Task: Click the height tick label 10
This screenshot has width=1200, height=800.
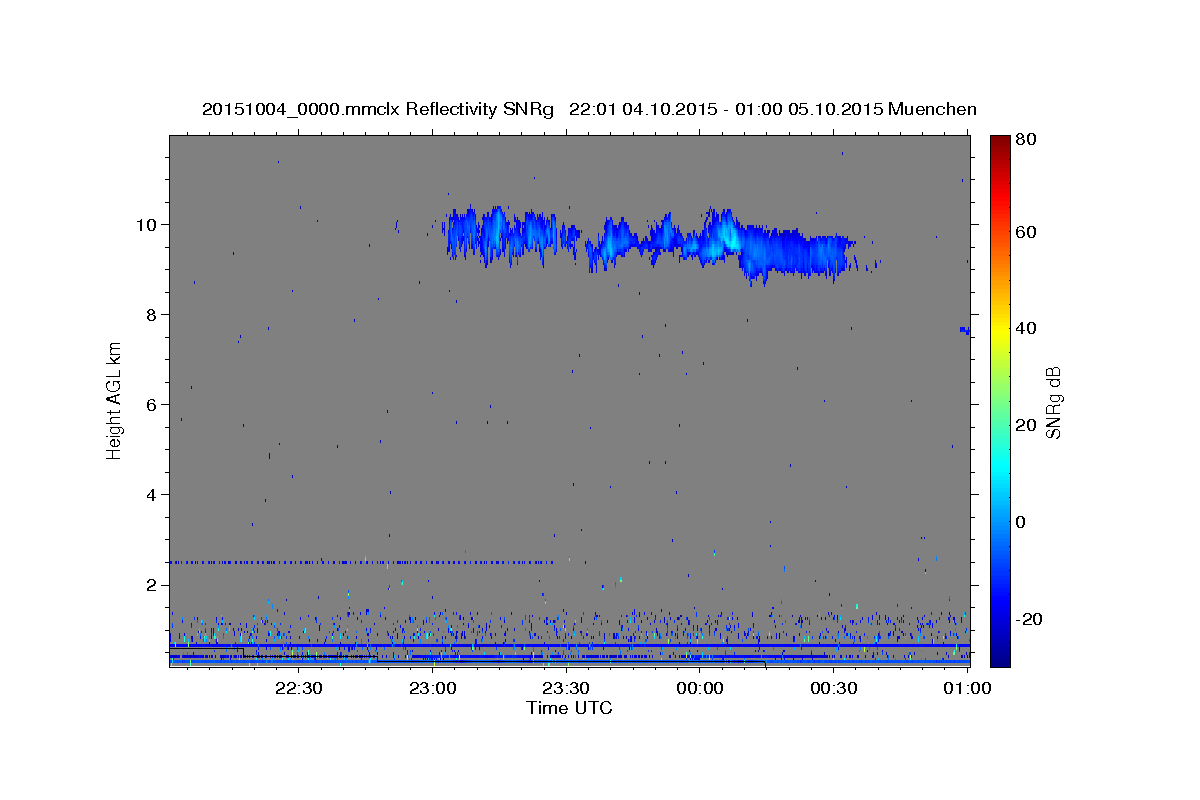Action: coord(149,224)
